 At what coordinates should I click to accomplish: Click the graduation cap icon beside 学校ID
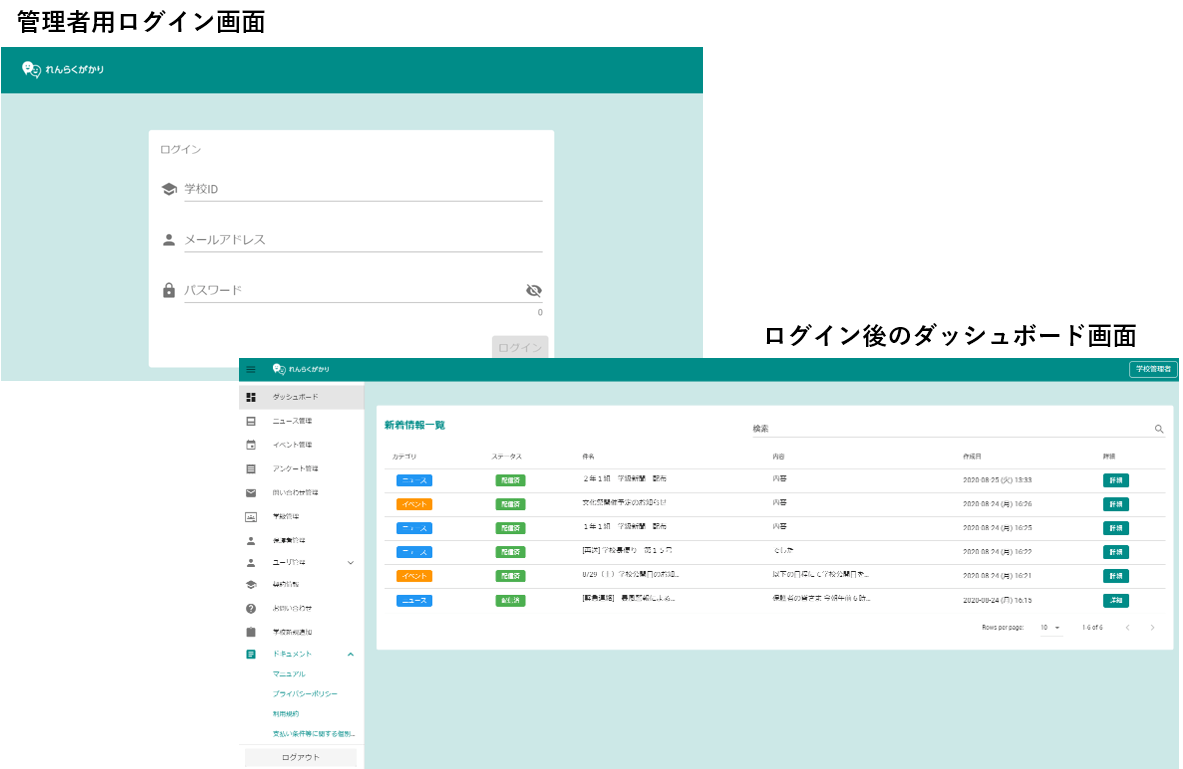click(169, 189)
